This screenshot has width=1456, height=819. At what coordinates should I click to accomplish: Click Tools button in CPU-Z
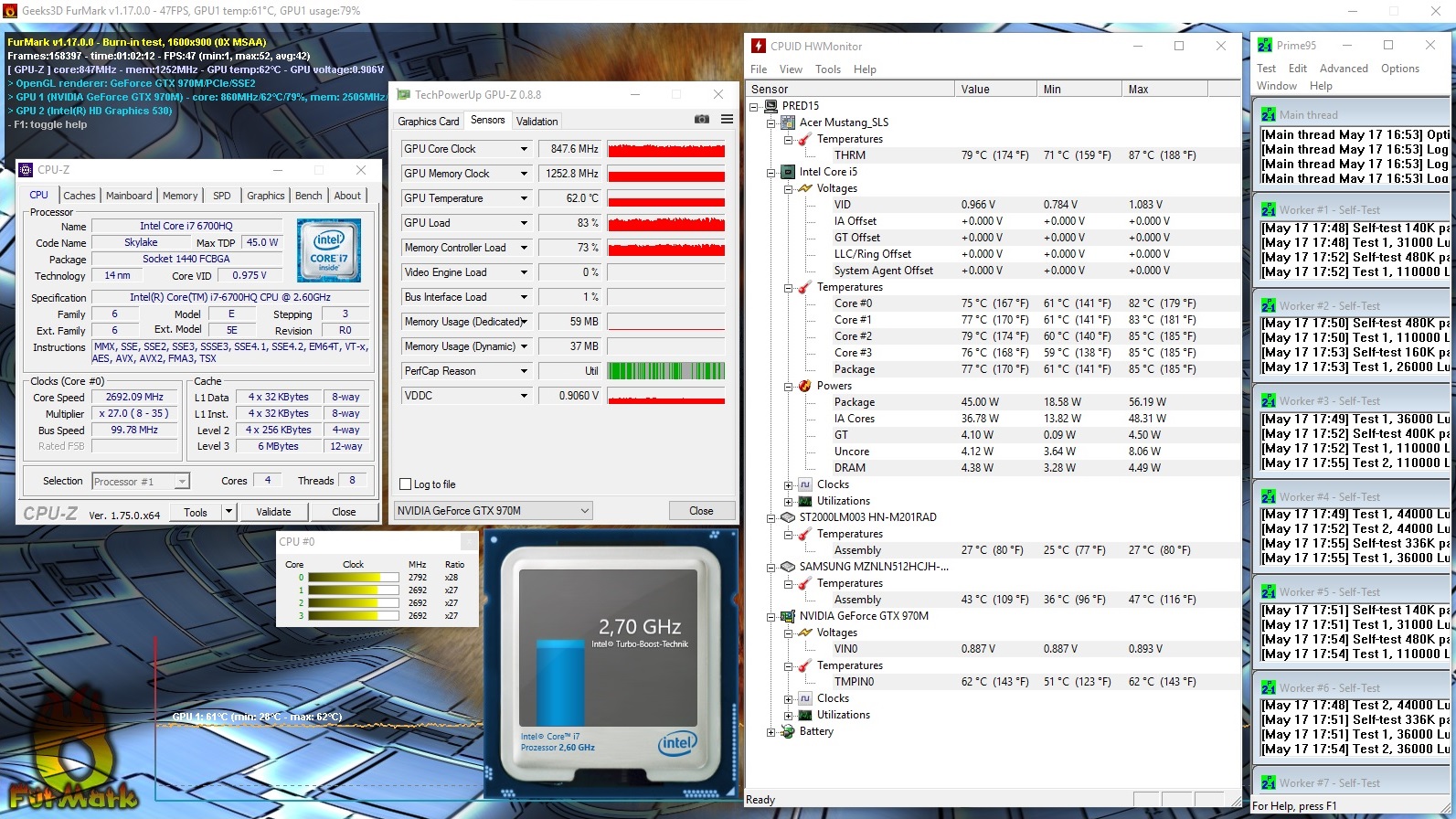(x=196, y=512)
